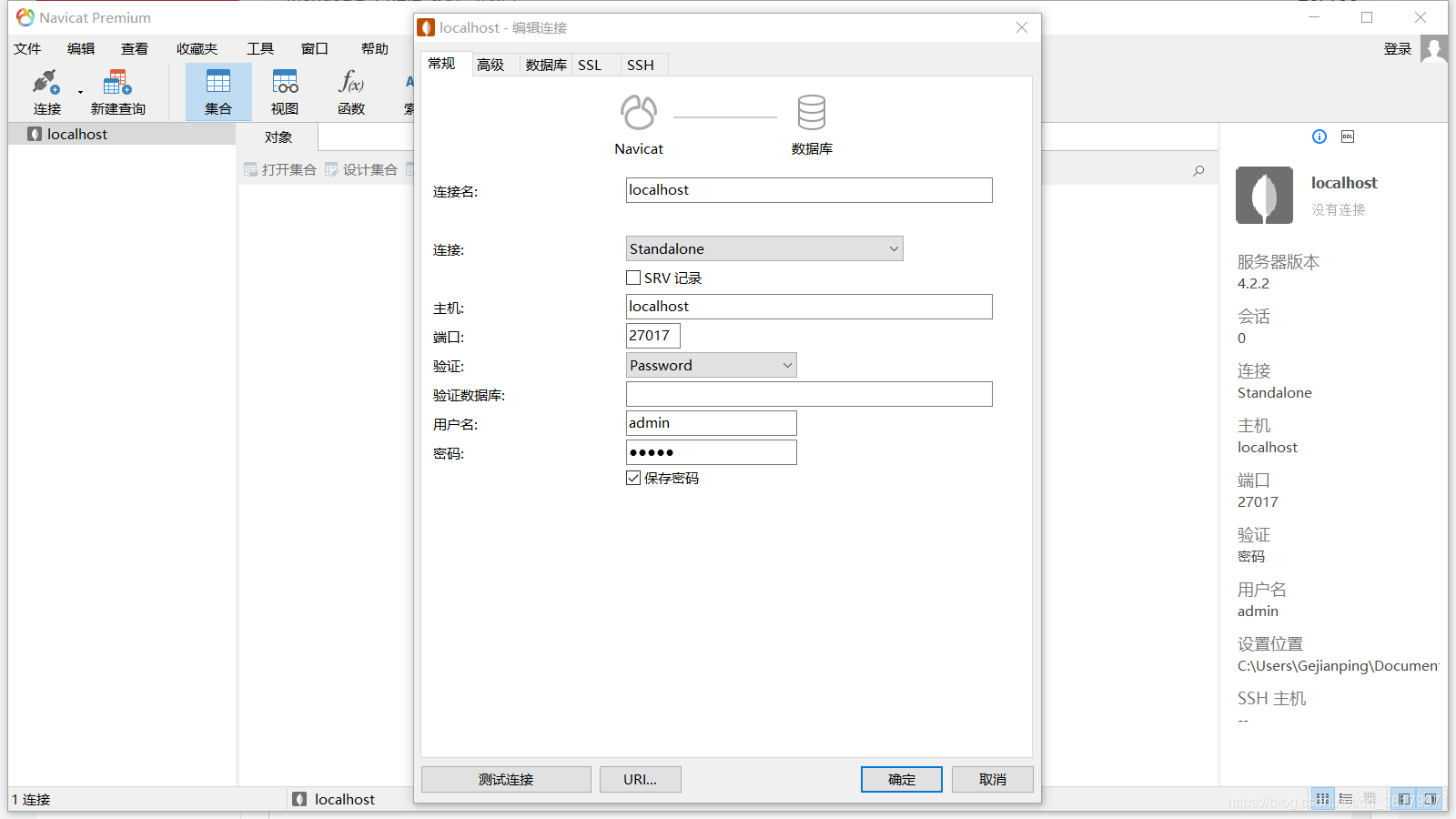Select the 集合 (Collection) view icon
Image resolution: width=1456 pixels, height=819 pixels.
click(x=218, y=91)
